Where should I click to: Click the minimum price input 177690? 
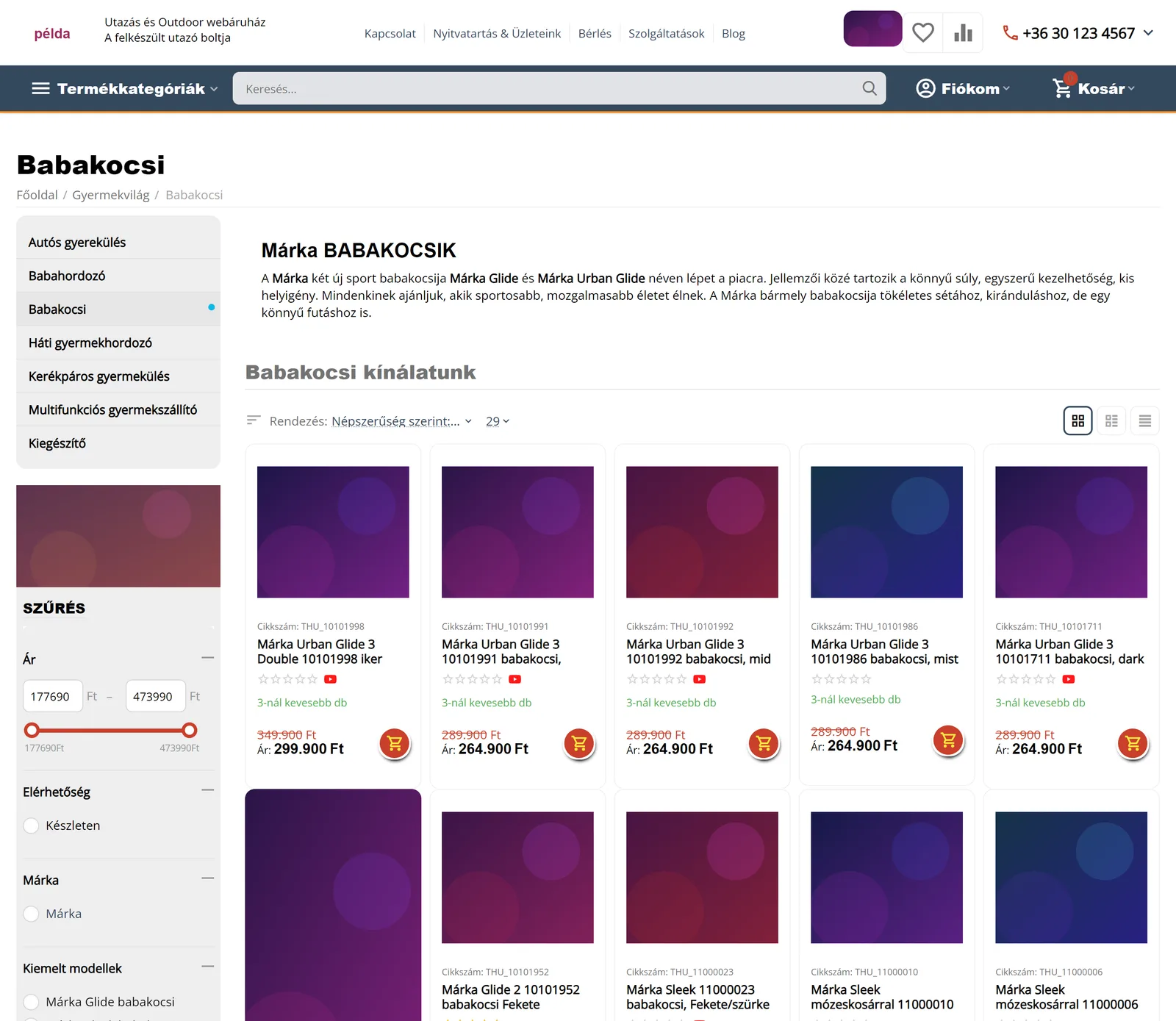click(x=53, y=696)
